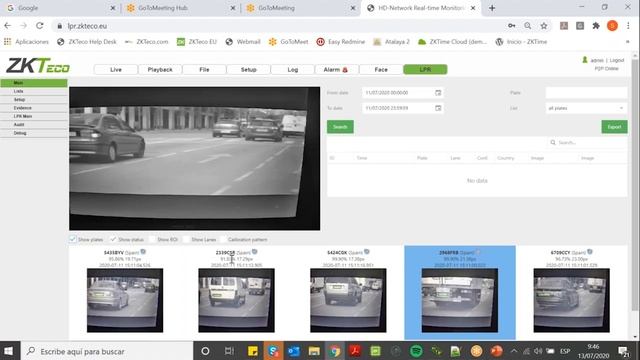The height and width of the screenshot is (360, 640).
Task: Click the shield icon next to plate 6709CCY
Action: [589, 252]
